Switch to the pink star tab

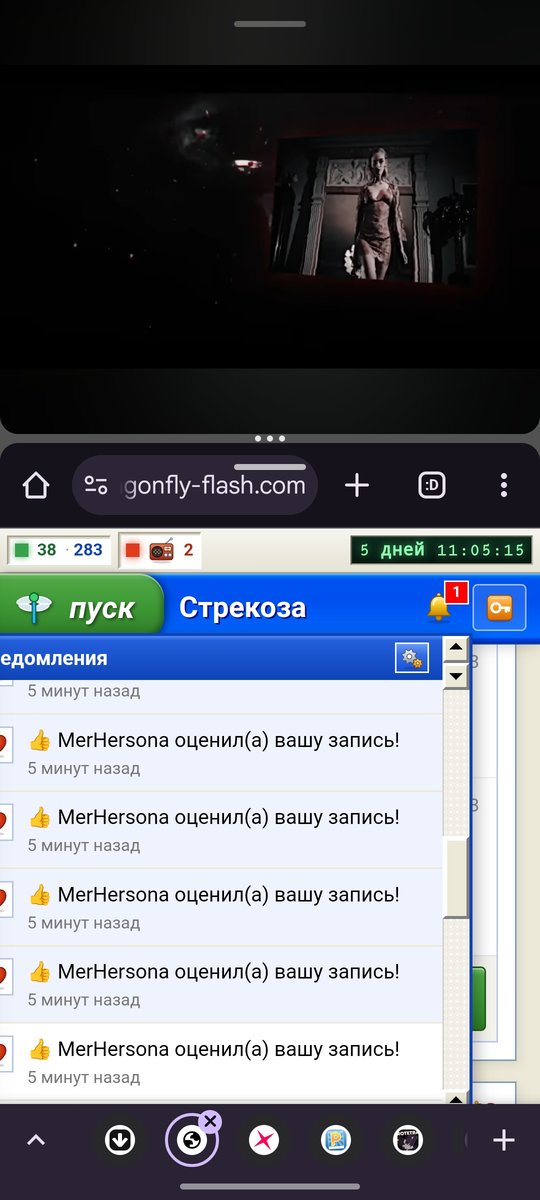[x=264, y=1140]
